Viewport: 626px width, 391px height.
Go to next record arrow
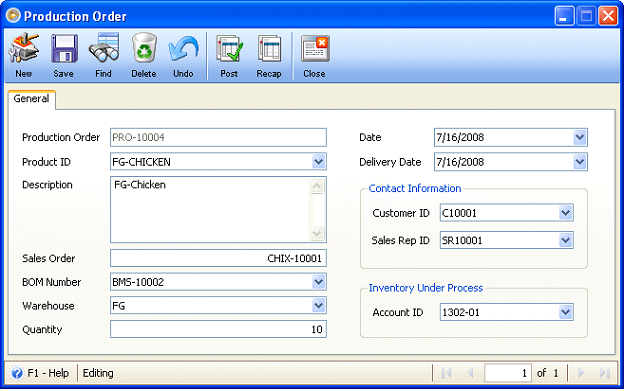click(x=581, y=373)
